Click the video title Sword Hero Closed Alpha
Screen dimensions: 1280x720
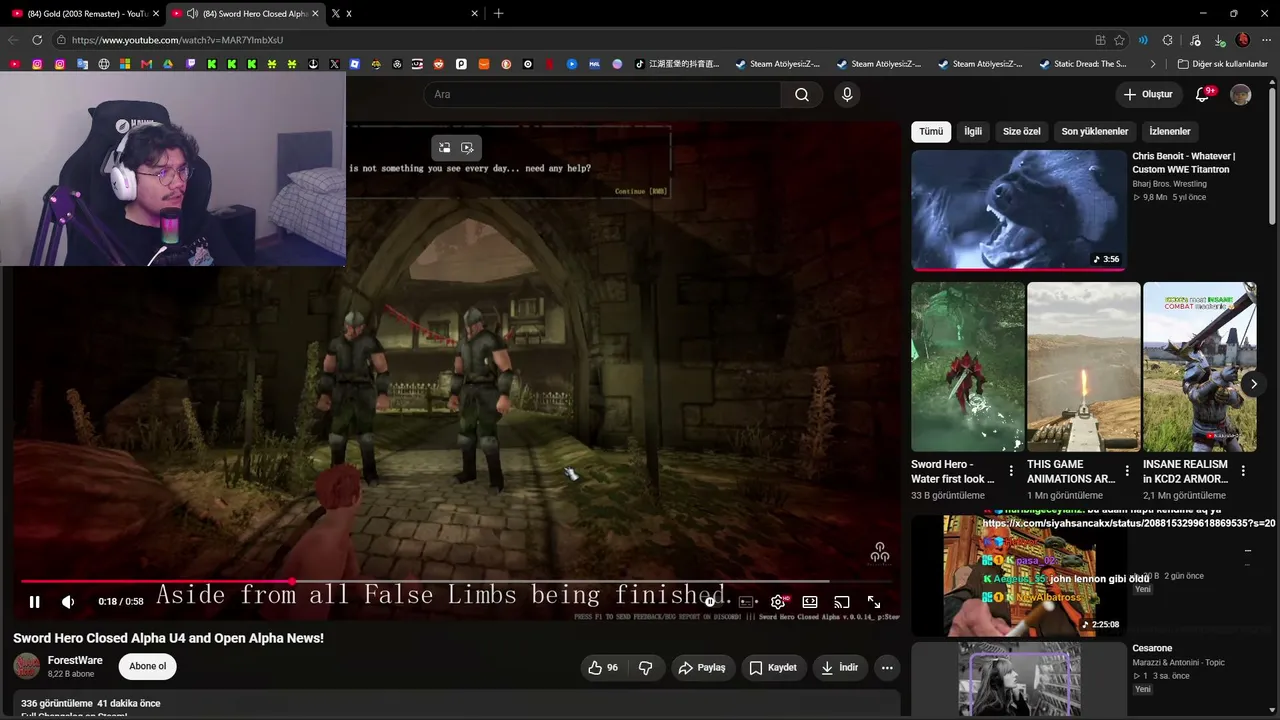pyautogui.click(x=168, y=638)
